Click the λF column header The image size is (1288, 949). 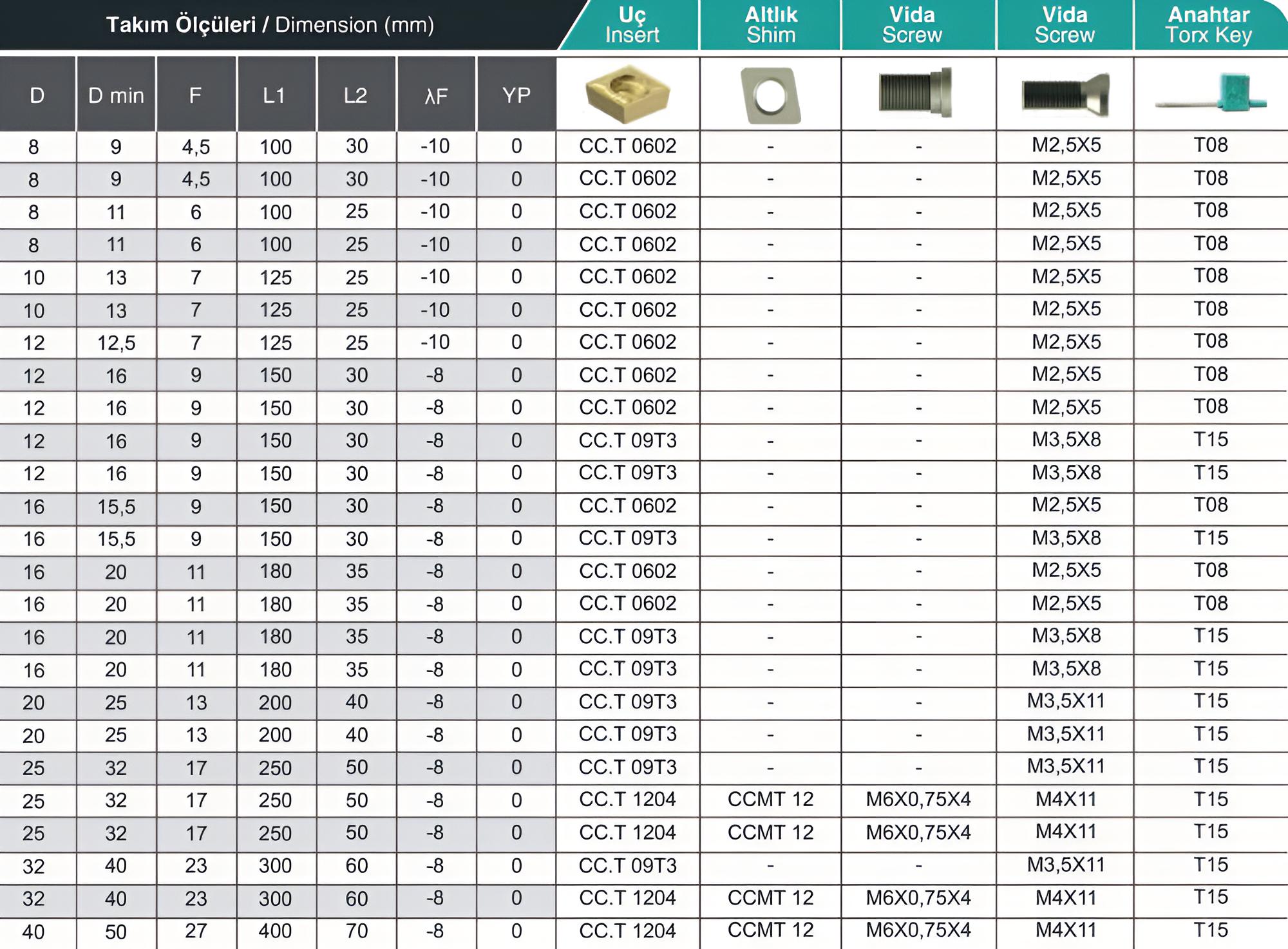(436, 96)
